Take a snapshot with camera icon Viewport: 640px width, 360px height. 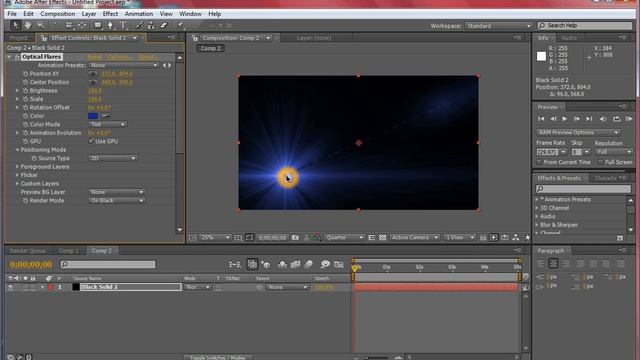coord(295,237)
